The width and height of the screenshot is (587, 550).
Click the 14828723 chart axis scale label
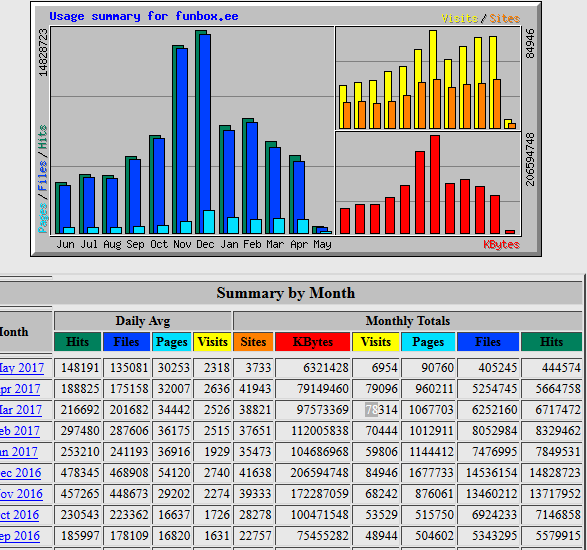[x=43, y=53]
